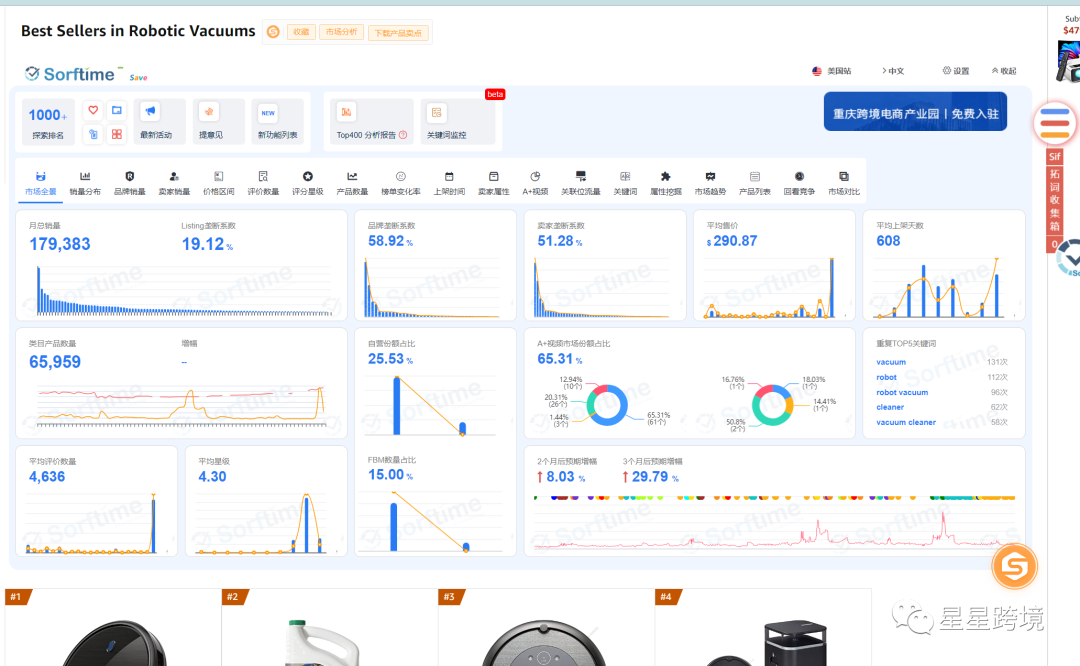Click the 重庆跨境电商产业园 banner
This screenshot has width=1080, height=666.
(x=915, y=113)
